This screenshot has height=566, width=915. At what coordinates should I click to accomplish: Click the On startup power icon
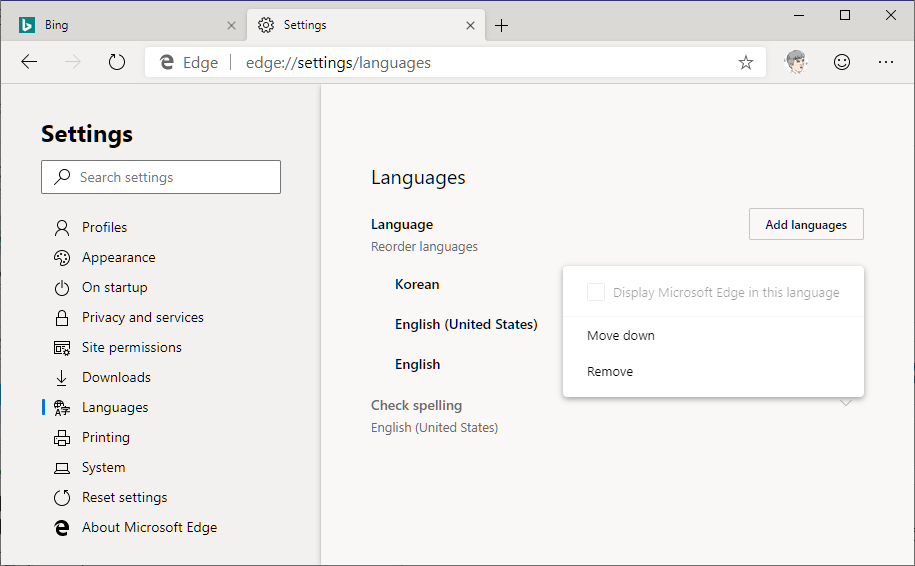62,288
